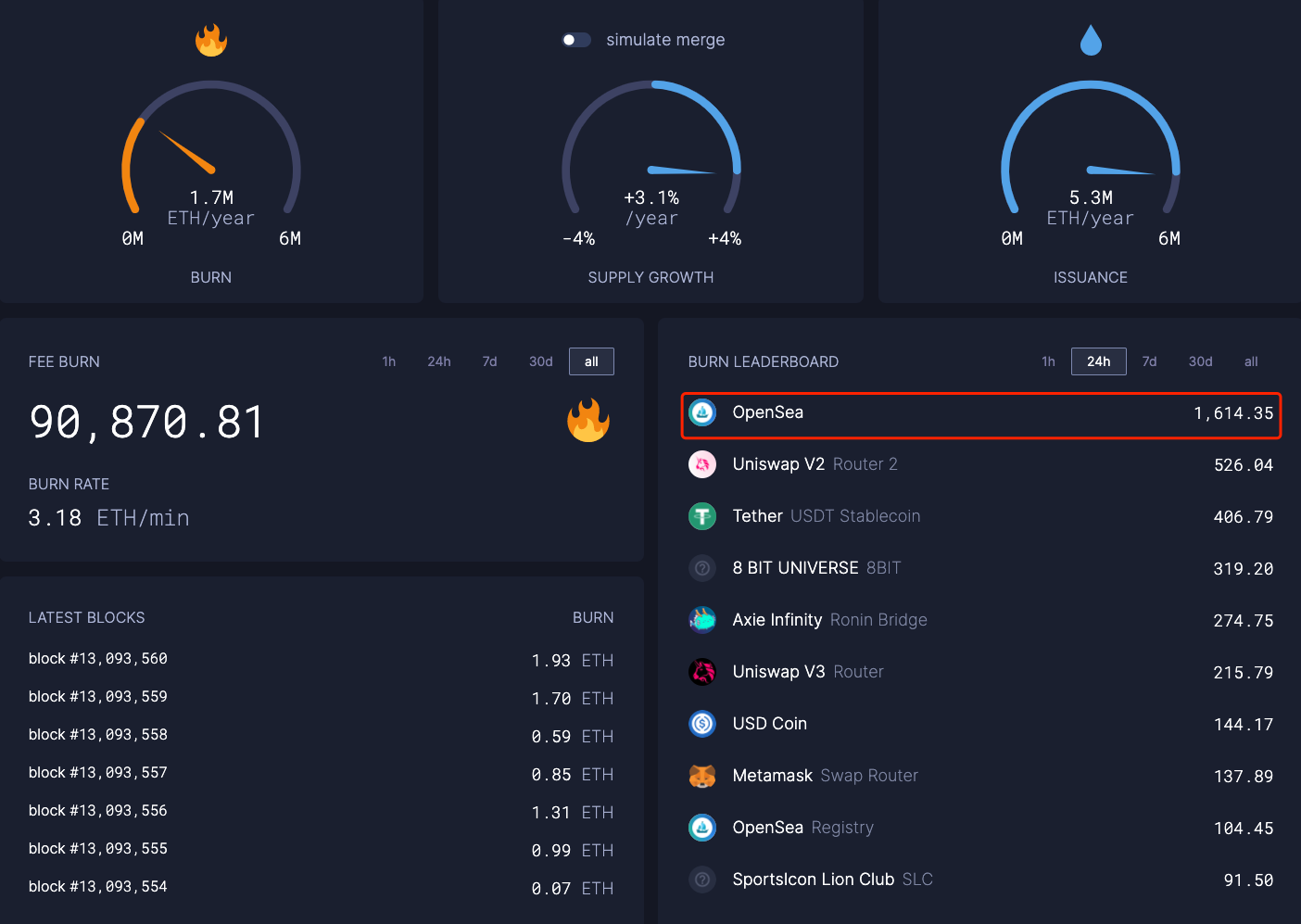Select 'all' range in Fee Burn
1301x924 pixels.
click(591, 361)
